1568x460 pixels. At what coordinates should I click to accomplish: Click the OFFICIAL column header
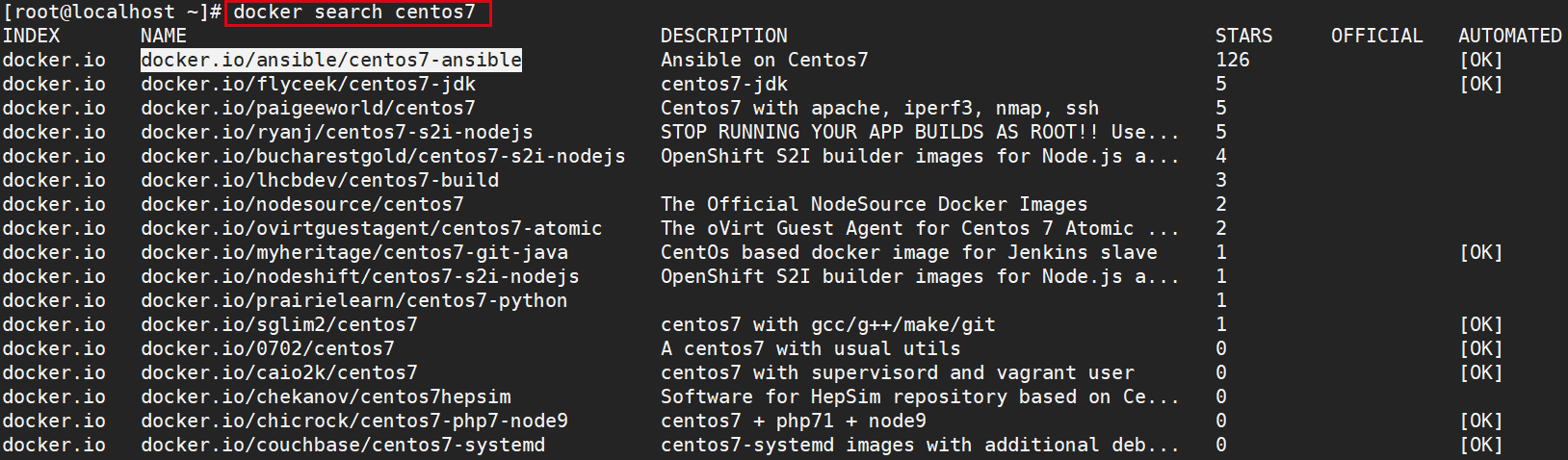point(1376,36)
